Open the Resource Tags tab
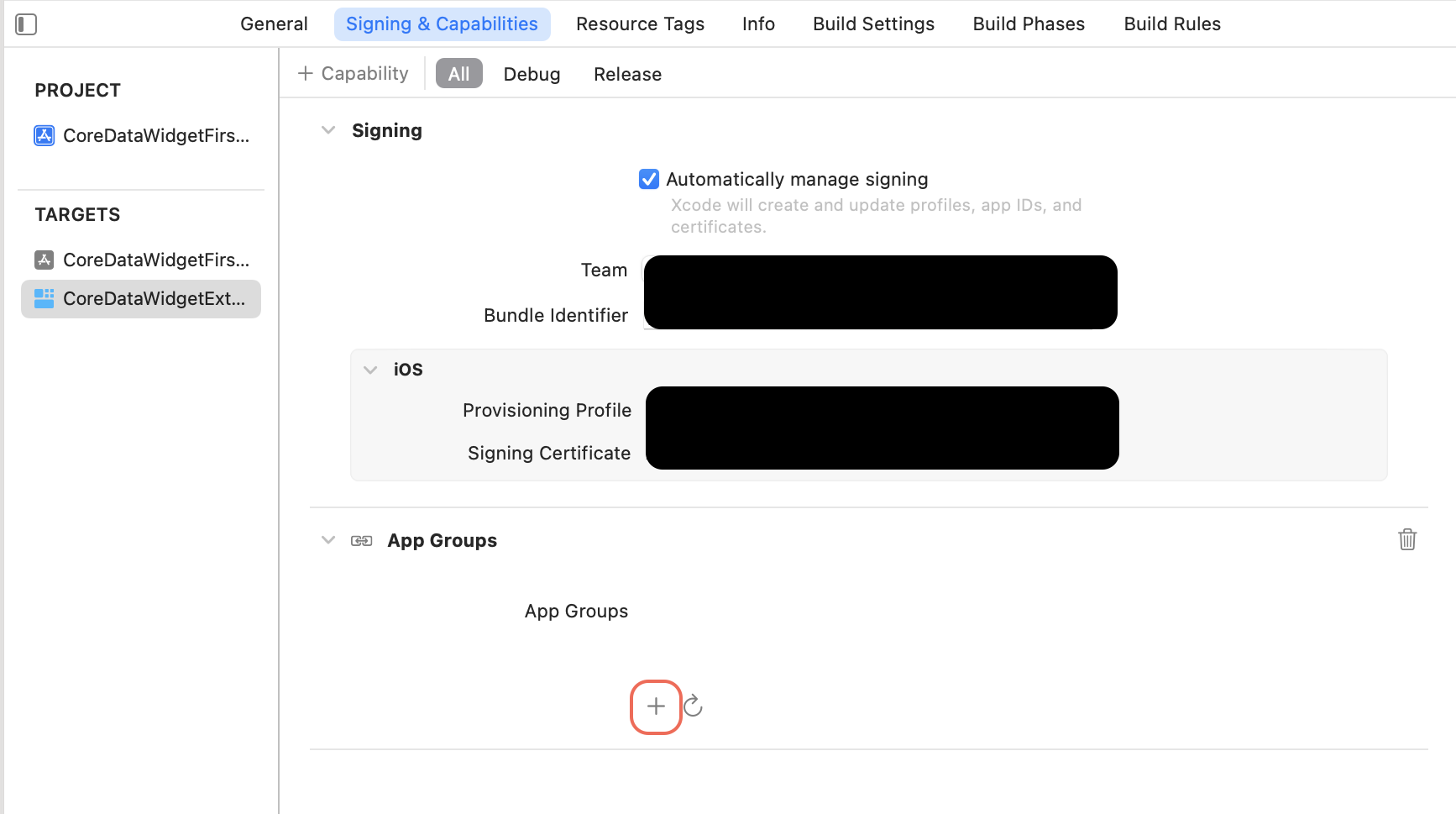Screen dimensions: 1456x814 [x=640, y=24]
